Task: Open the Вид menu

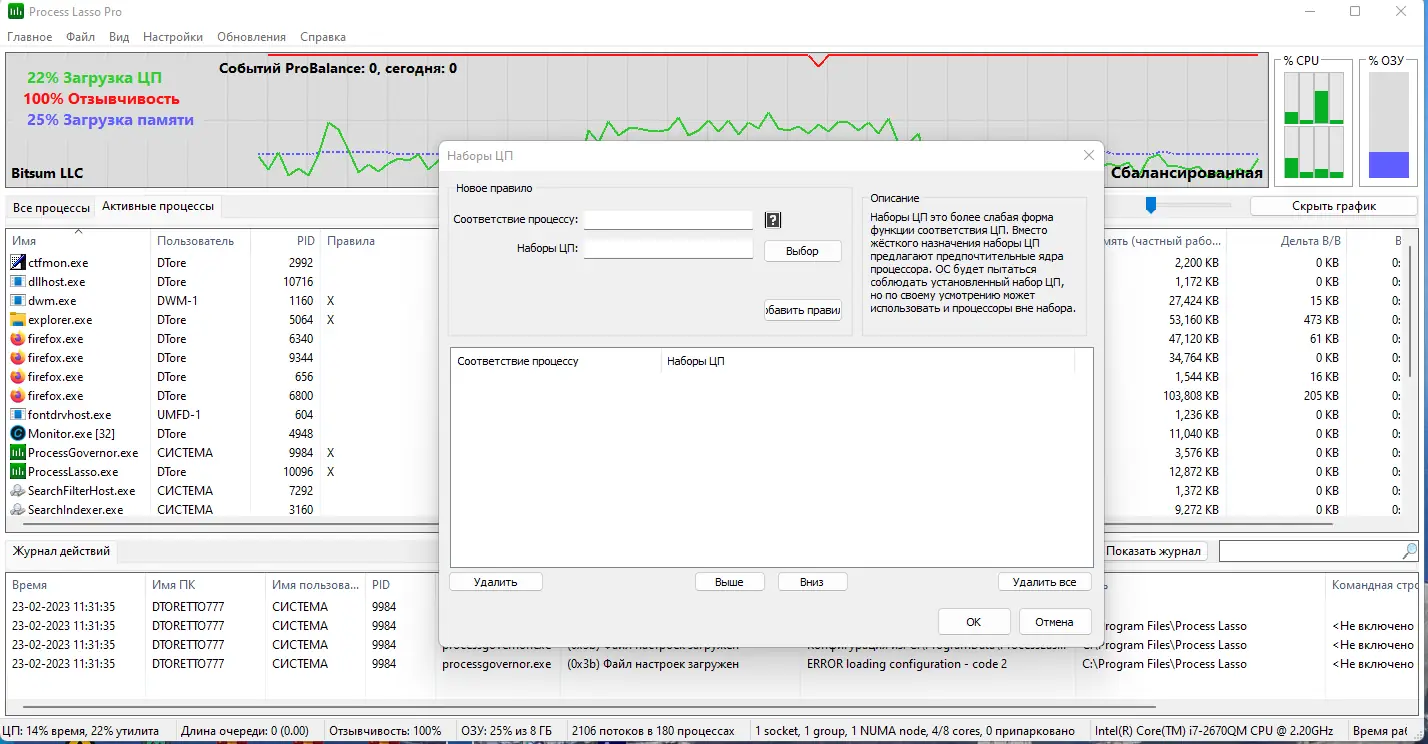Action: pyautogui.click(x=119, y=37)
